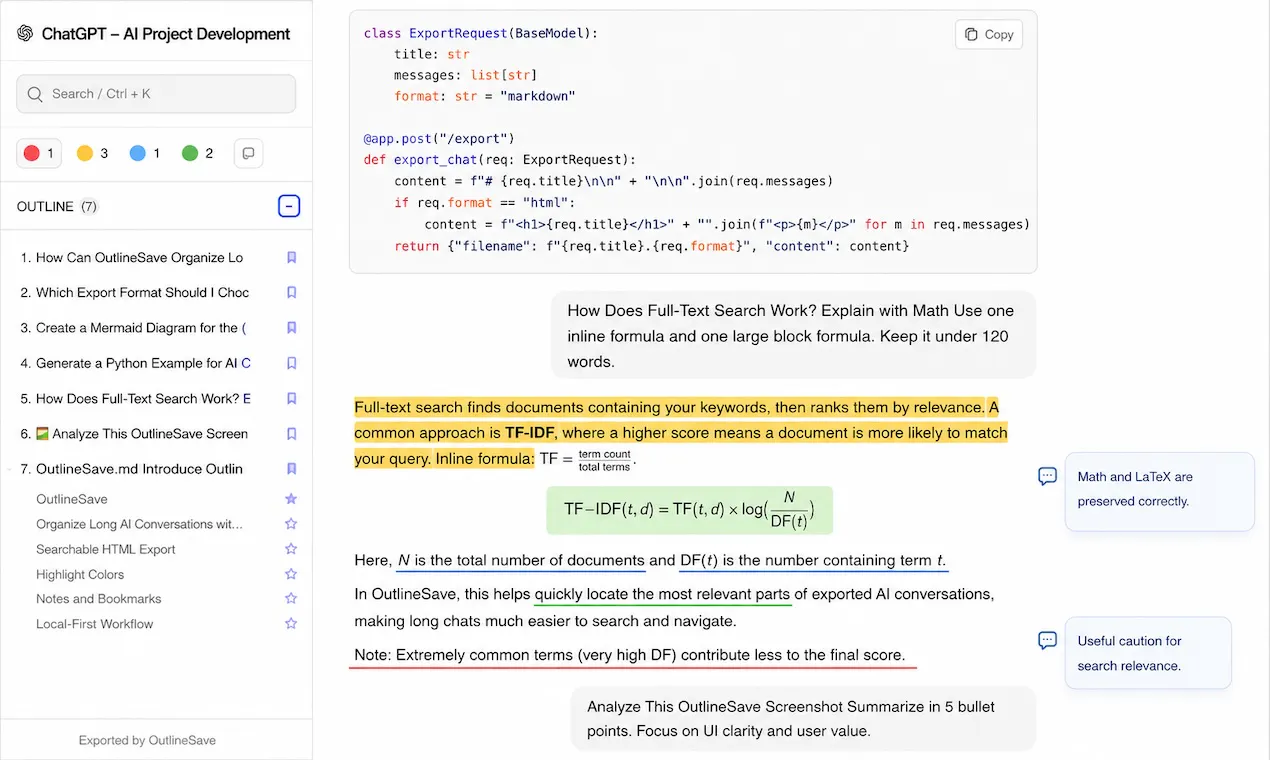Click the 'ChatGPT – AI Project Development' title
The image size is (1270, 760).
(x=166, y=34)
